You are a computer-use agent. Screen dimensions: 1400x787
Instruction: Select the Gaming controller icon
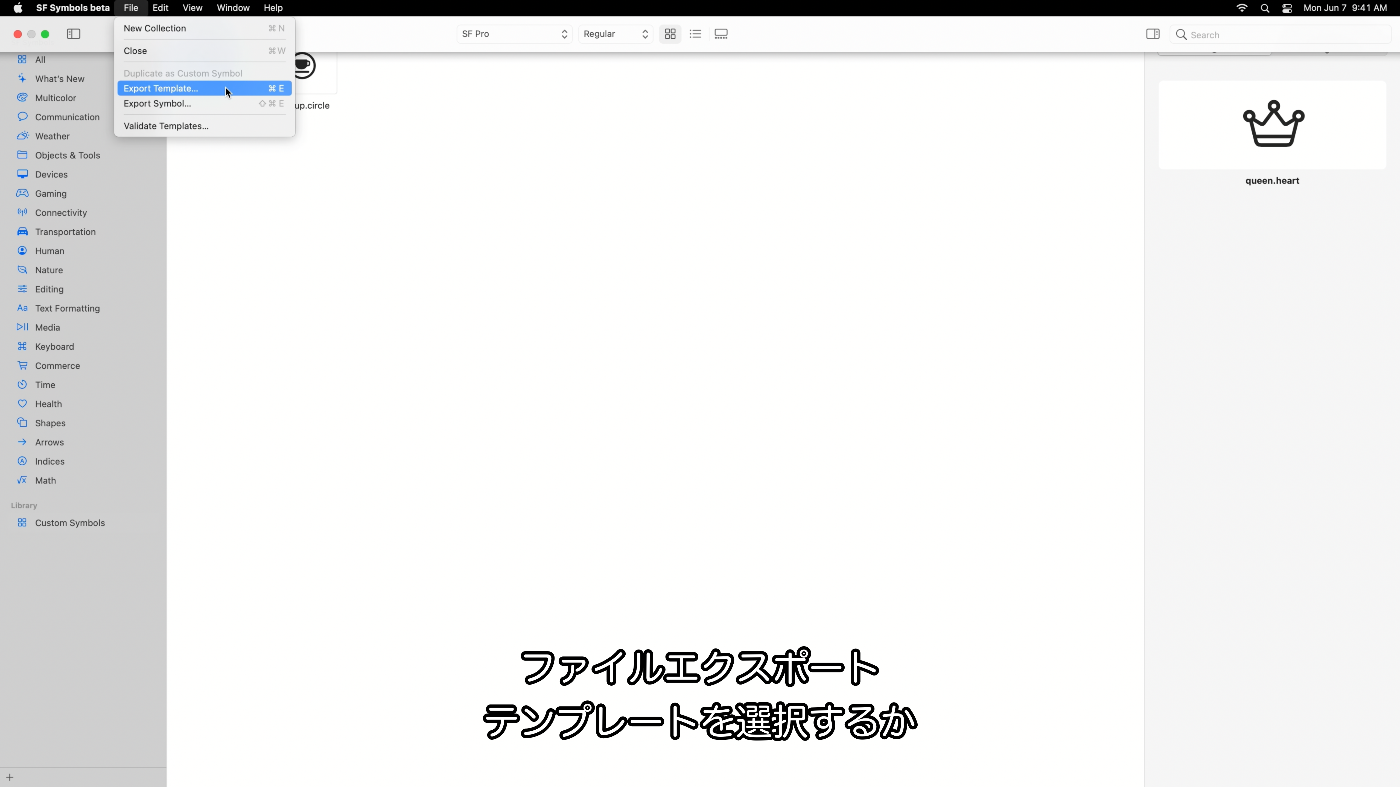coord(22,193)
